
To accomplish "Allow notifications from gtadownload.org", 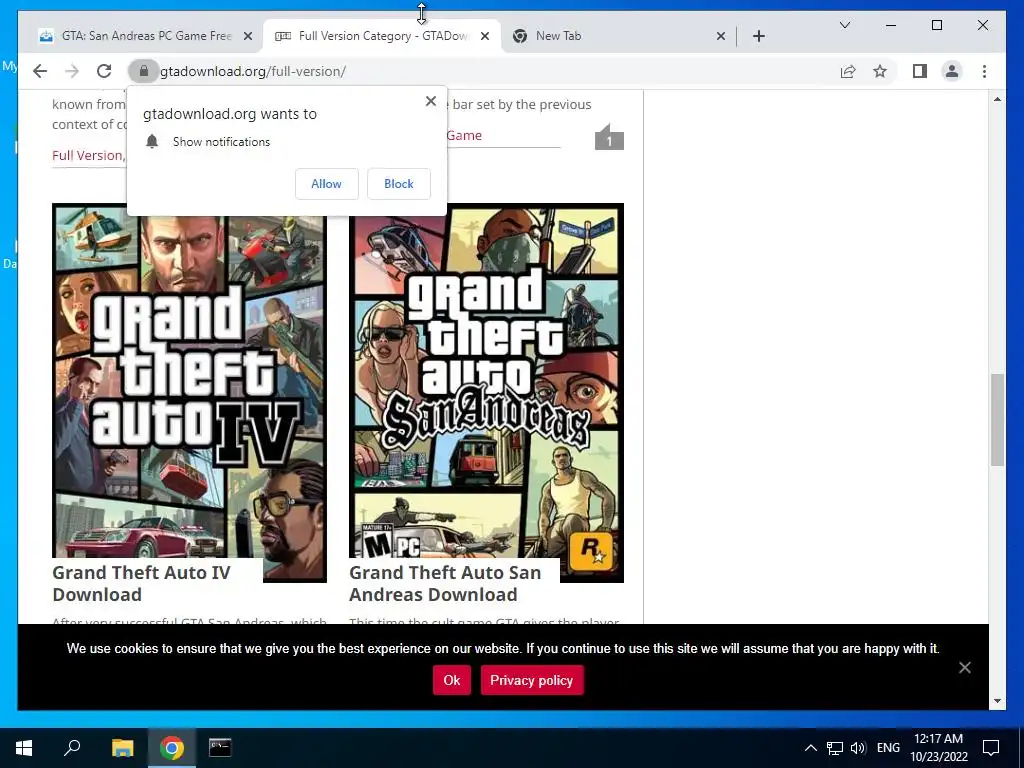I will tap(327, 184).
